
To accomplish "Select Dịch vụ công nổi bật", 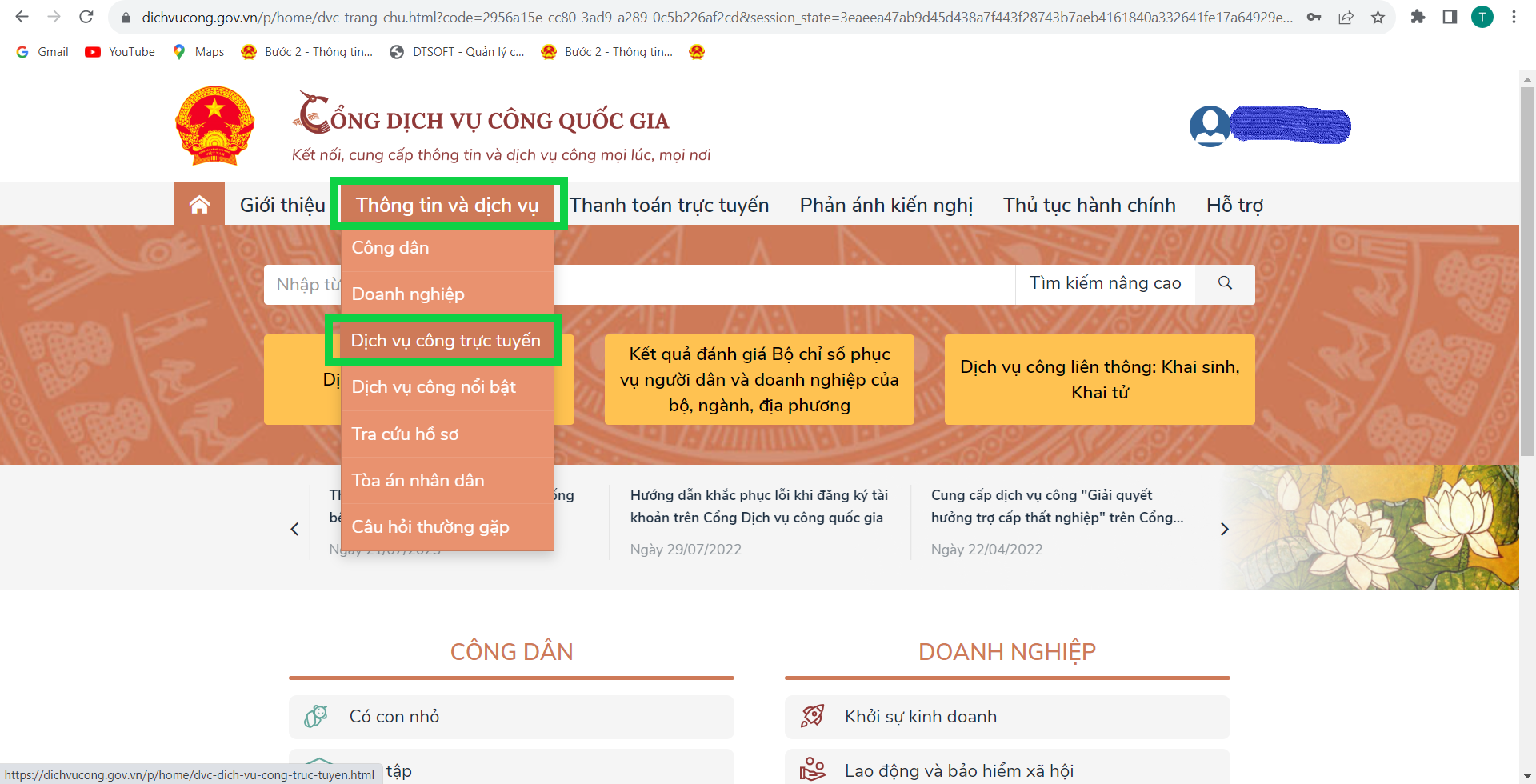I will (x=447, y=387).
